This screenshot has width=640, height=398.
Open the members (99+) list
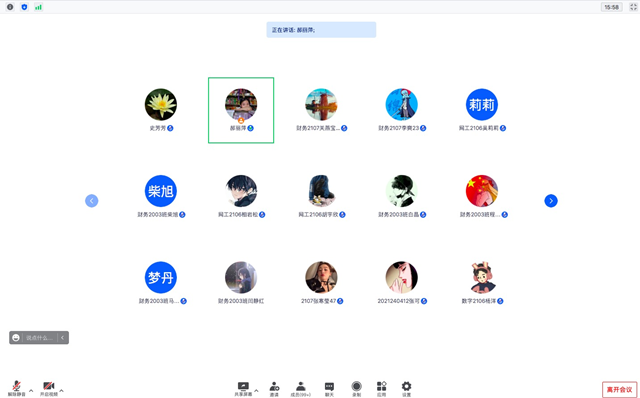(x=301, y=389)
